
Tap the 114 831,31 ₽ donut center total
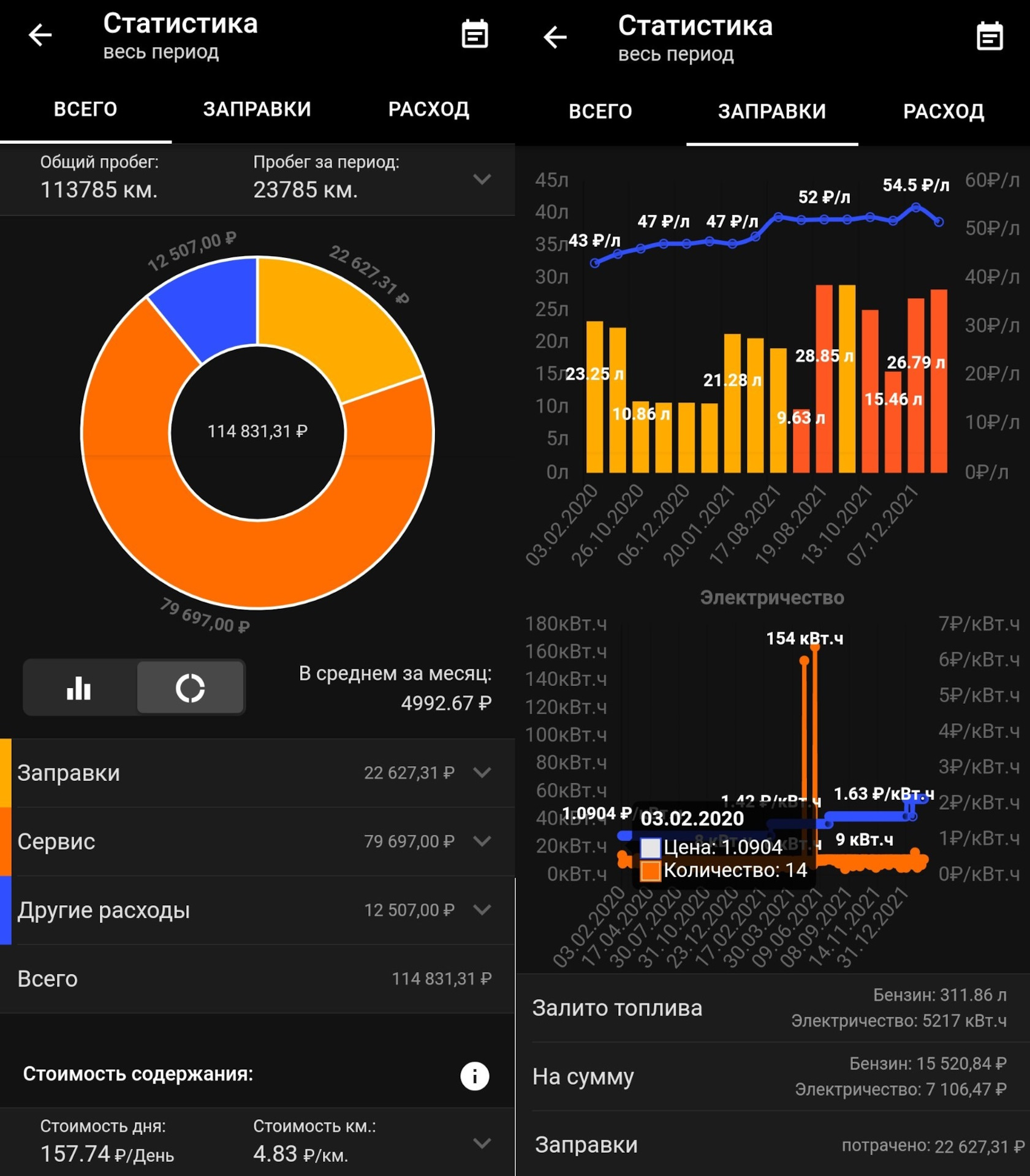click(x=257, y=431)
